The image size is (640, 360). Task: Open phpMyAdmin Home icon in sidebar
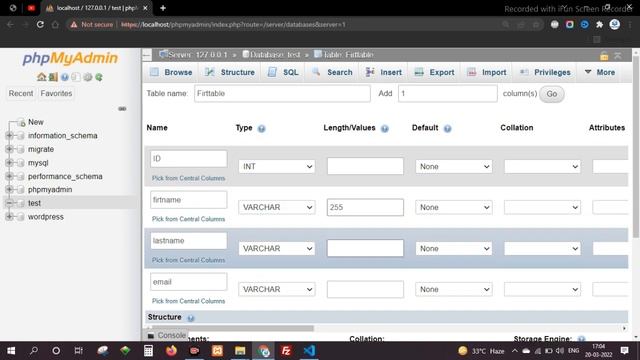coord(41,77)
